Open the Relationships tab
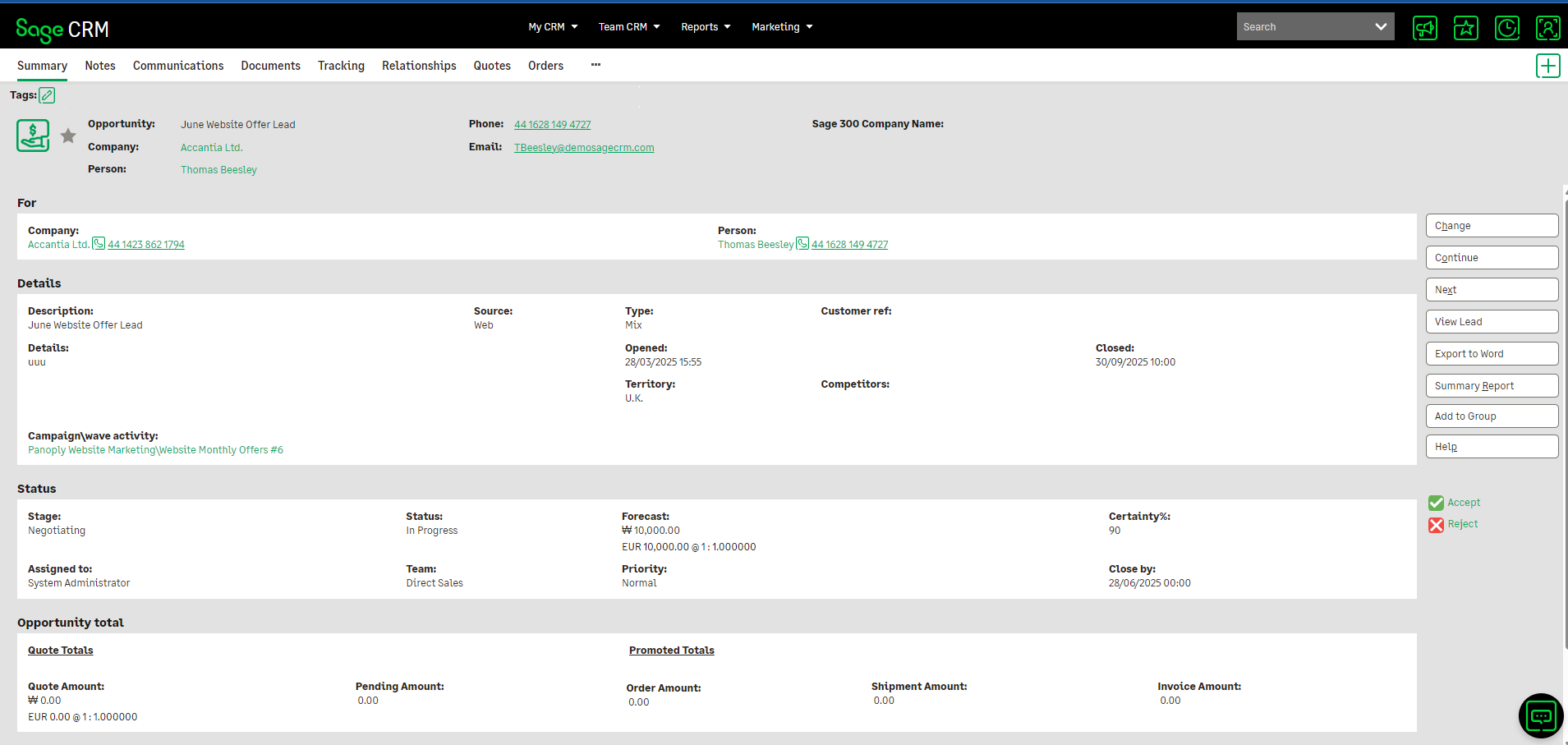The image size is (1568, 745). click(x=419, y=66)
